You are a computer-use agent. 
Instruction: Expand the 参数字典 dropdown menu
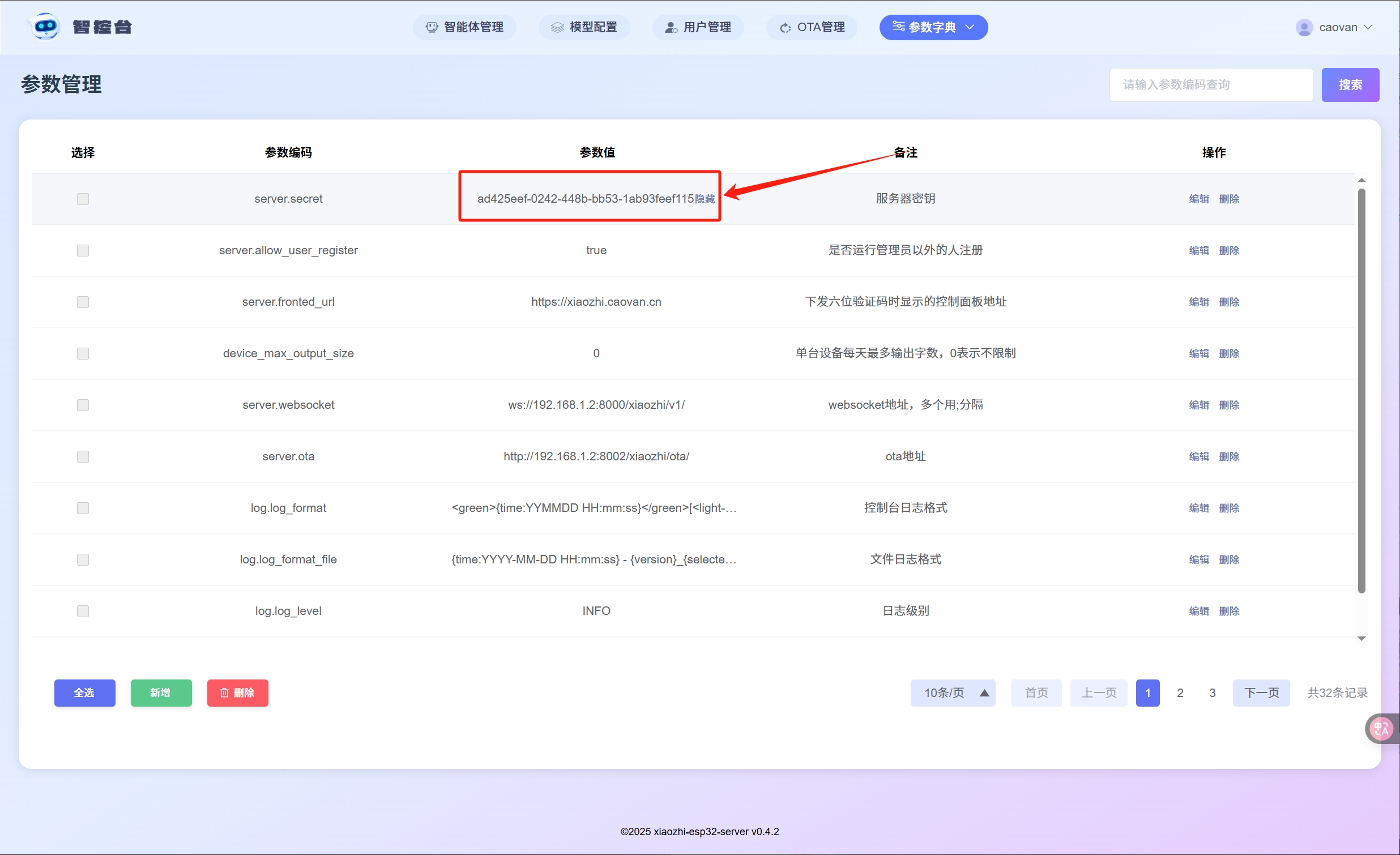point(933,27)
